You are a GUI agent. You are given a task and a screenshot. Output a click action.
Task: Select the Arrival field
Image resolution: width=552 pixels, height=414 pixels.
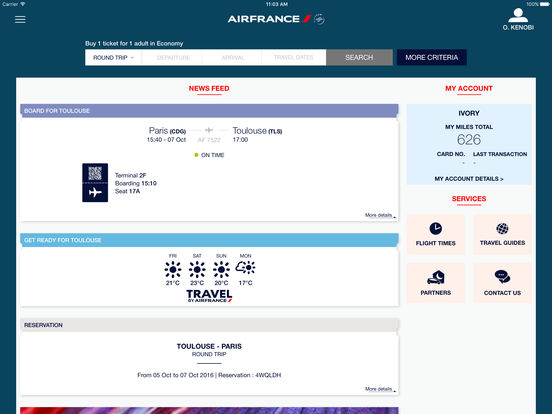click(x=233, y=57)
